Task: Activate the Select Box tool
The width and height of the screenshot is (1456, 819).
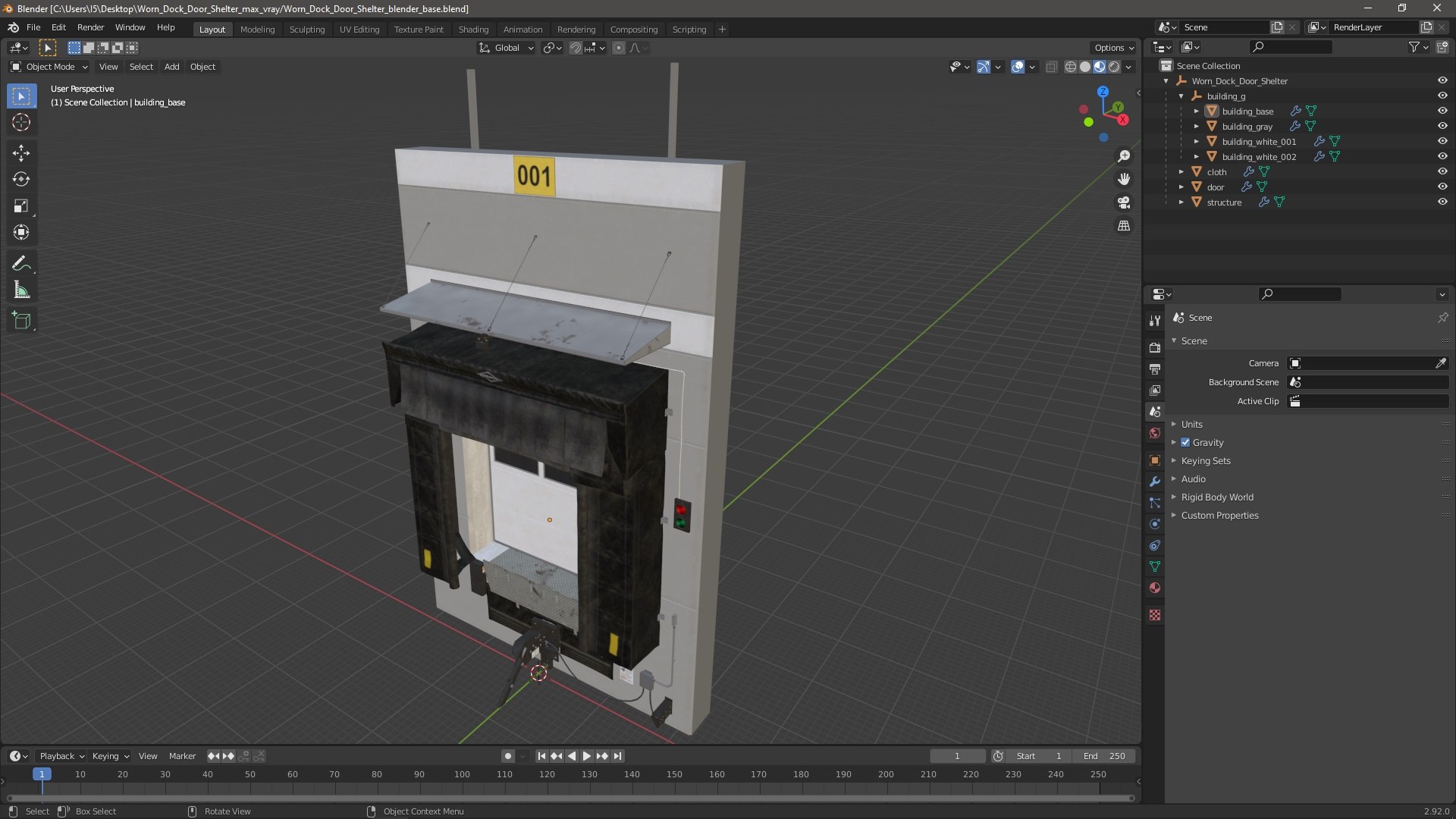Action: [x=21, y=96]
